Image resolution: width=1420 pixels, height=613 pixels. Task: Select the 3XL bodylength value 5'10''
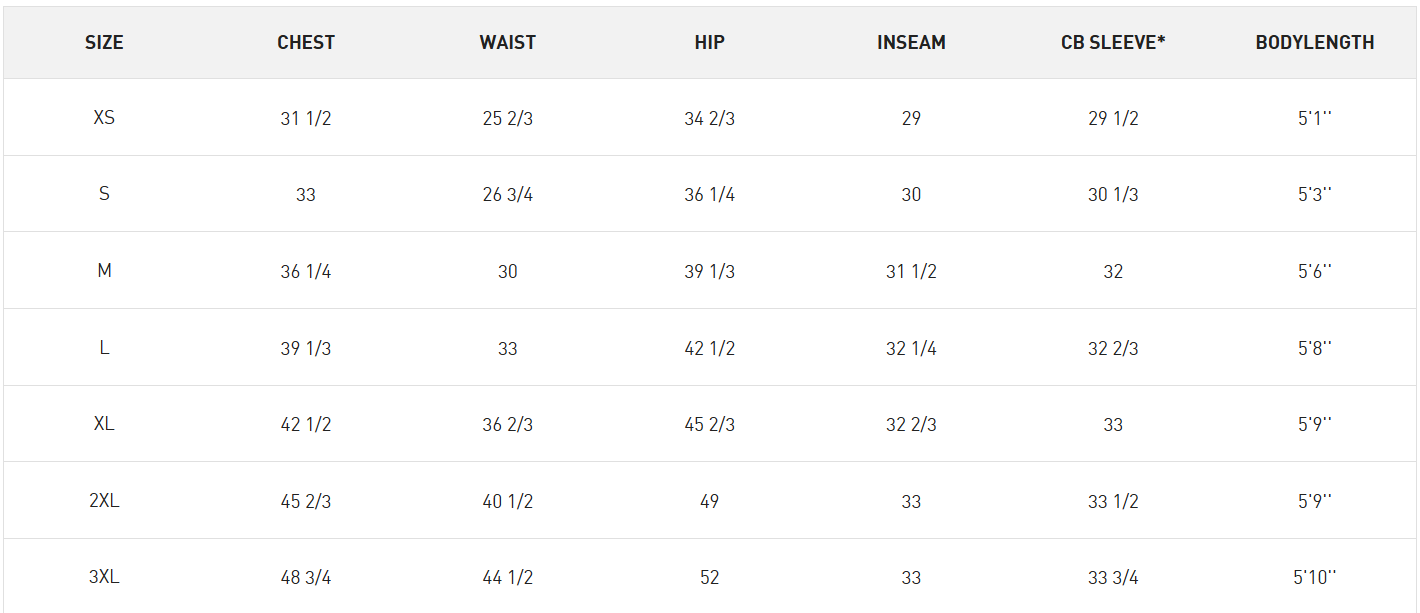(x=1315, y=577)
